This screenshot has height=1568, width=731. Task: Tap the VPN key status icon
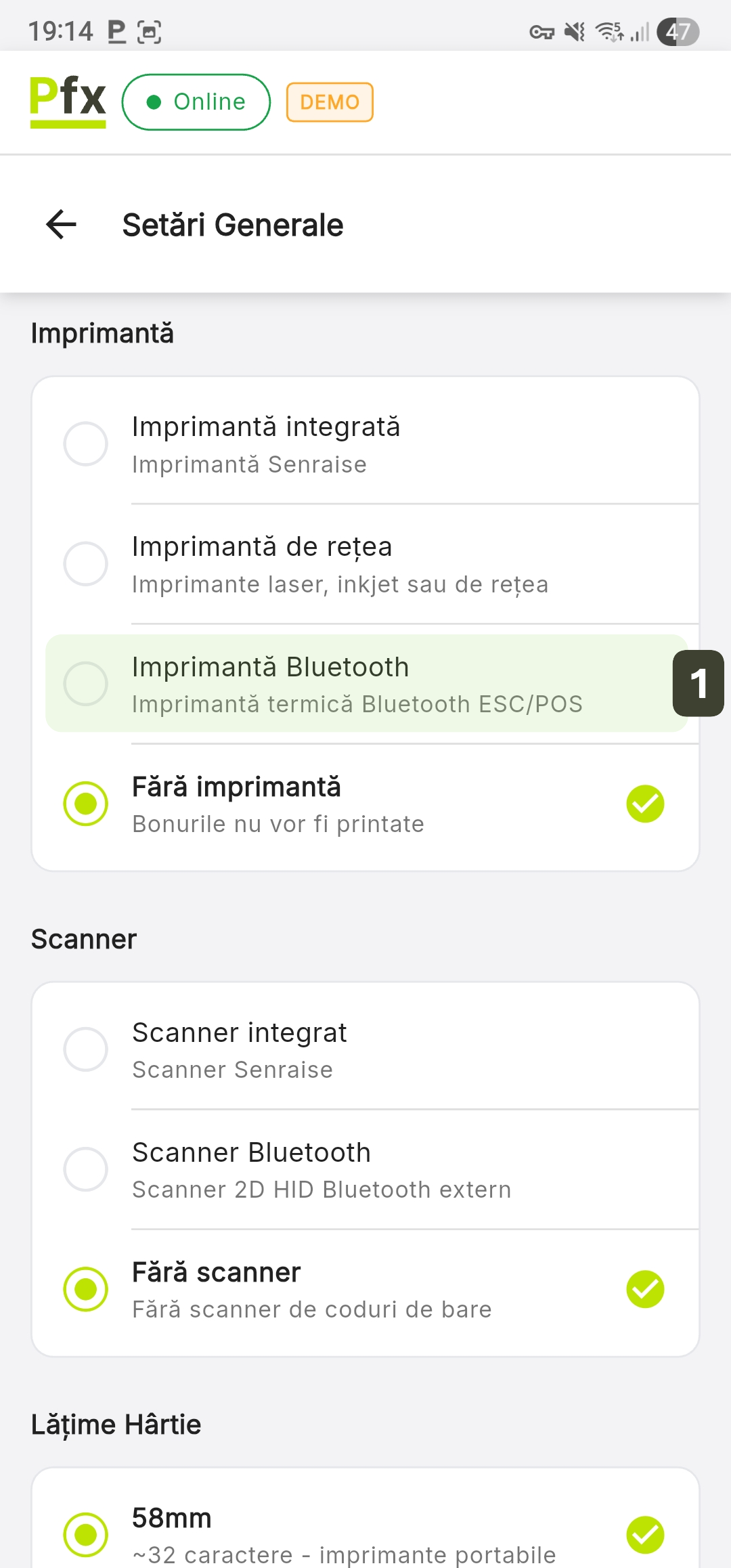point(541,32)
